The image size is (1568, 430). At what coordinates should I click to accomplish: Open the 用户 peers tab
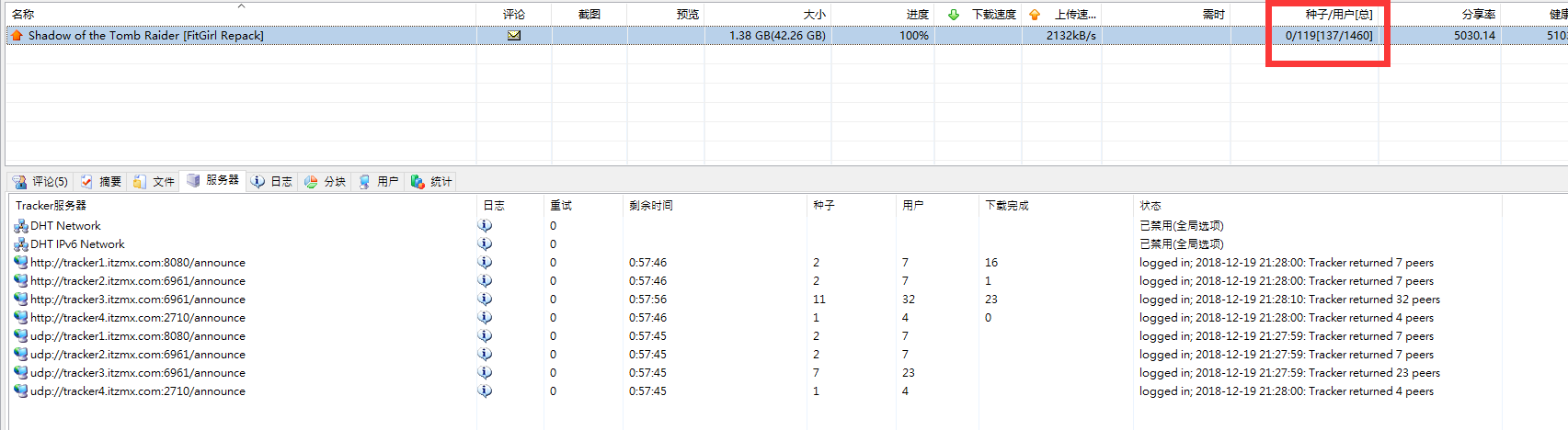coord(379,182)
